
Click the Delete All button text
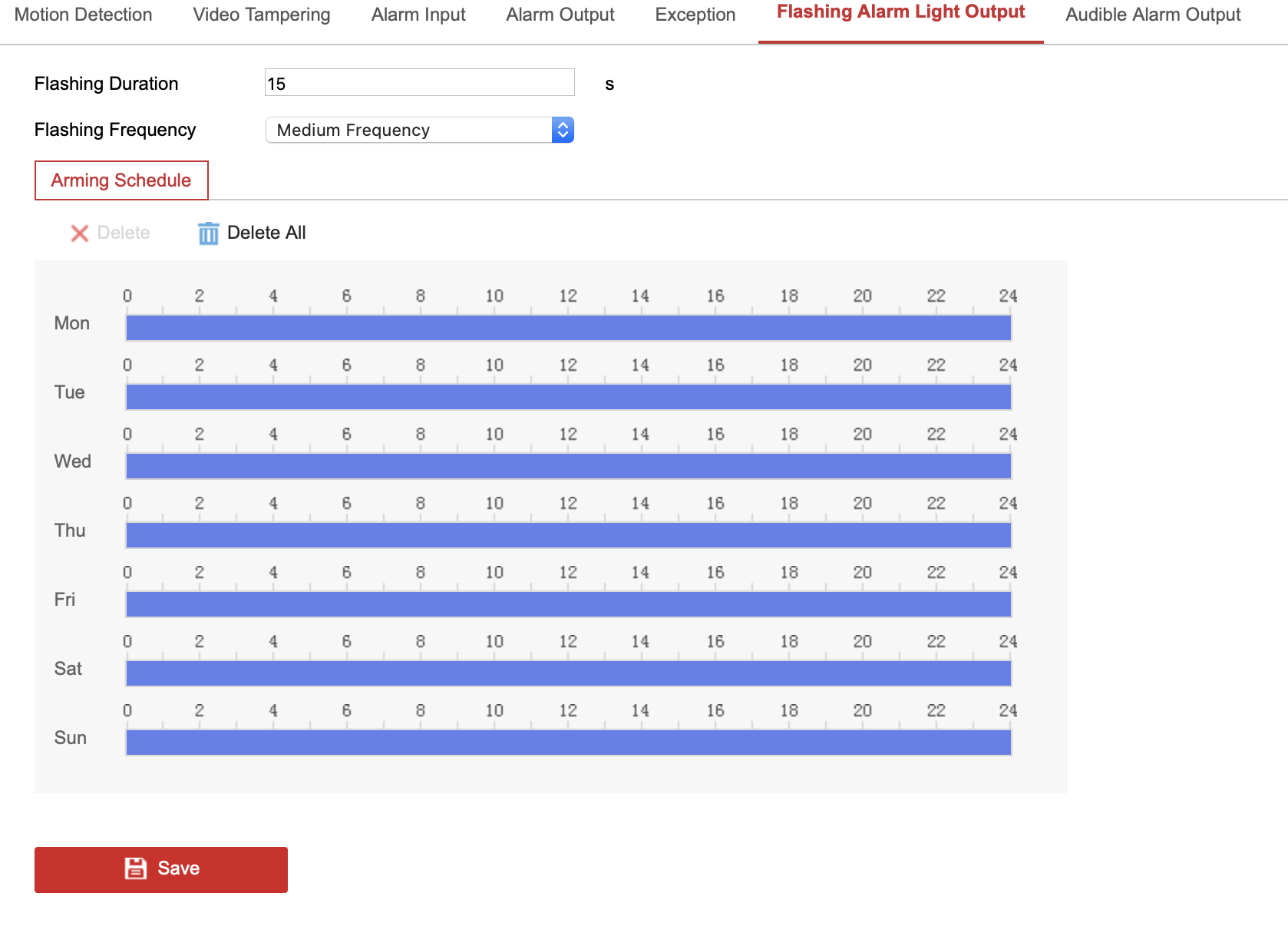pyautogui.click(x=266, y=233)
